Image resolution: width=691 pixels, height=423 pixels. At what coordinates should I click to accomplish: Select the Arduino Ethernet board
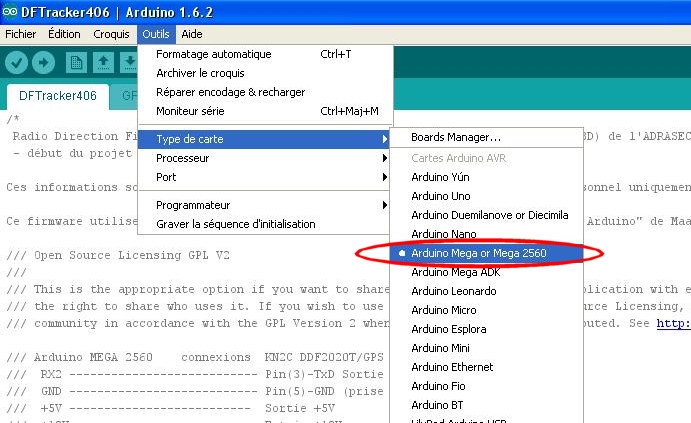487,367
